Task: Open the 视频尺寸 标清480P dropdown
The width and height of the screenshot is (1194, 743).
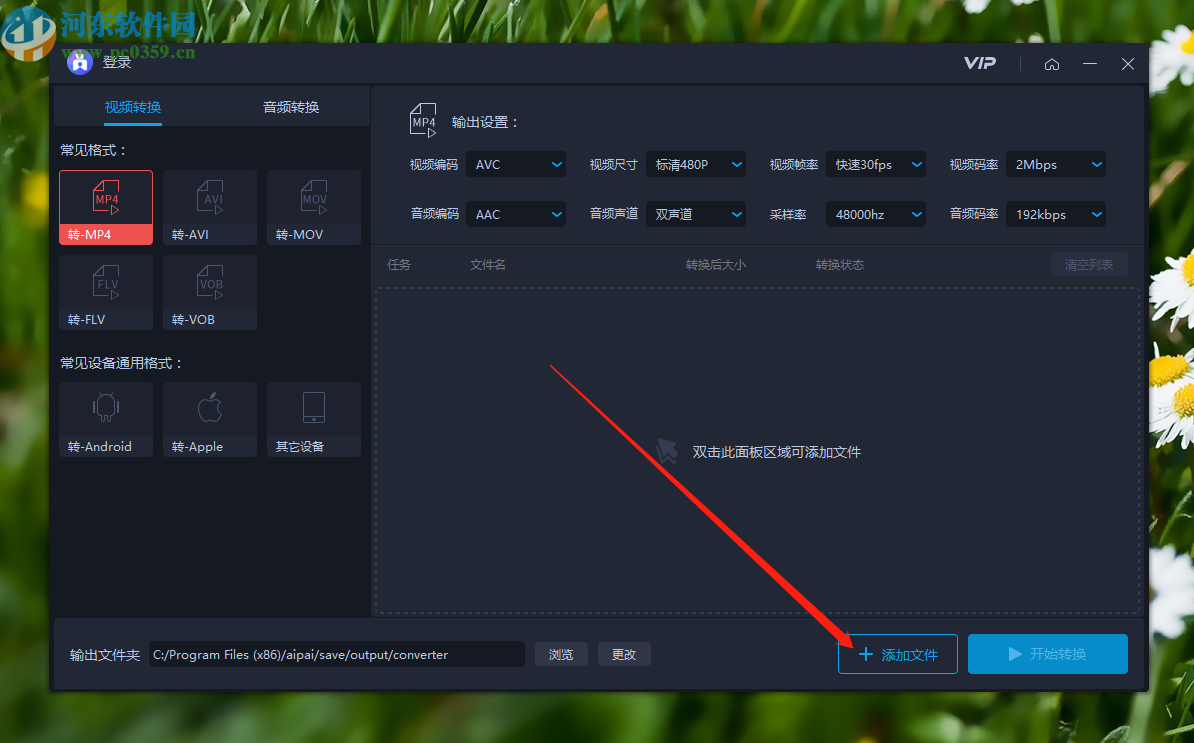Action: coord(696,164)
